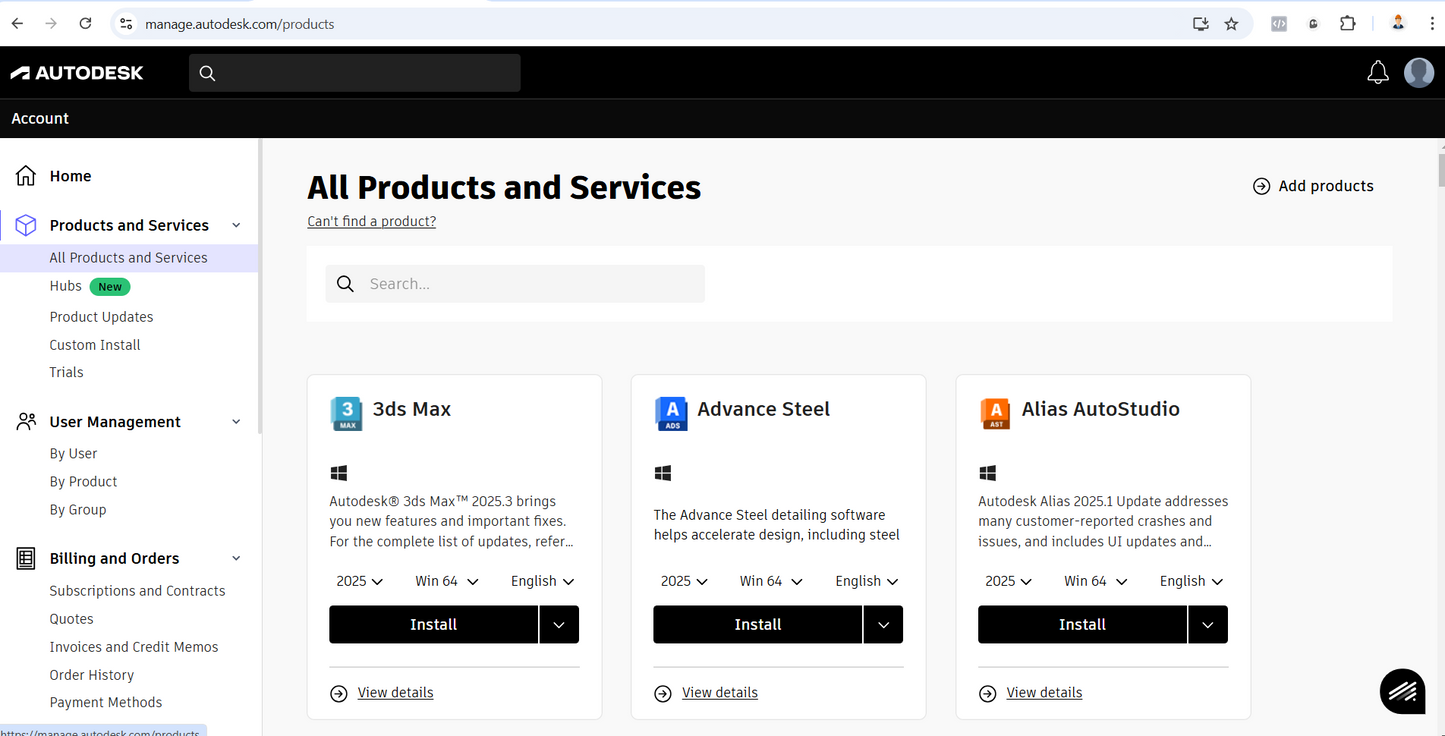Expand install options arrow for Alias AutoStudio
The image size is (1445, 736).
click(1208, 624)
